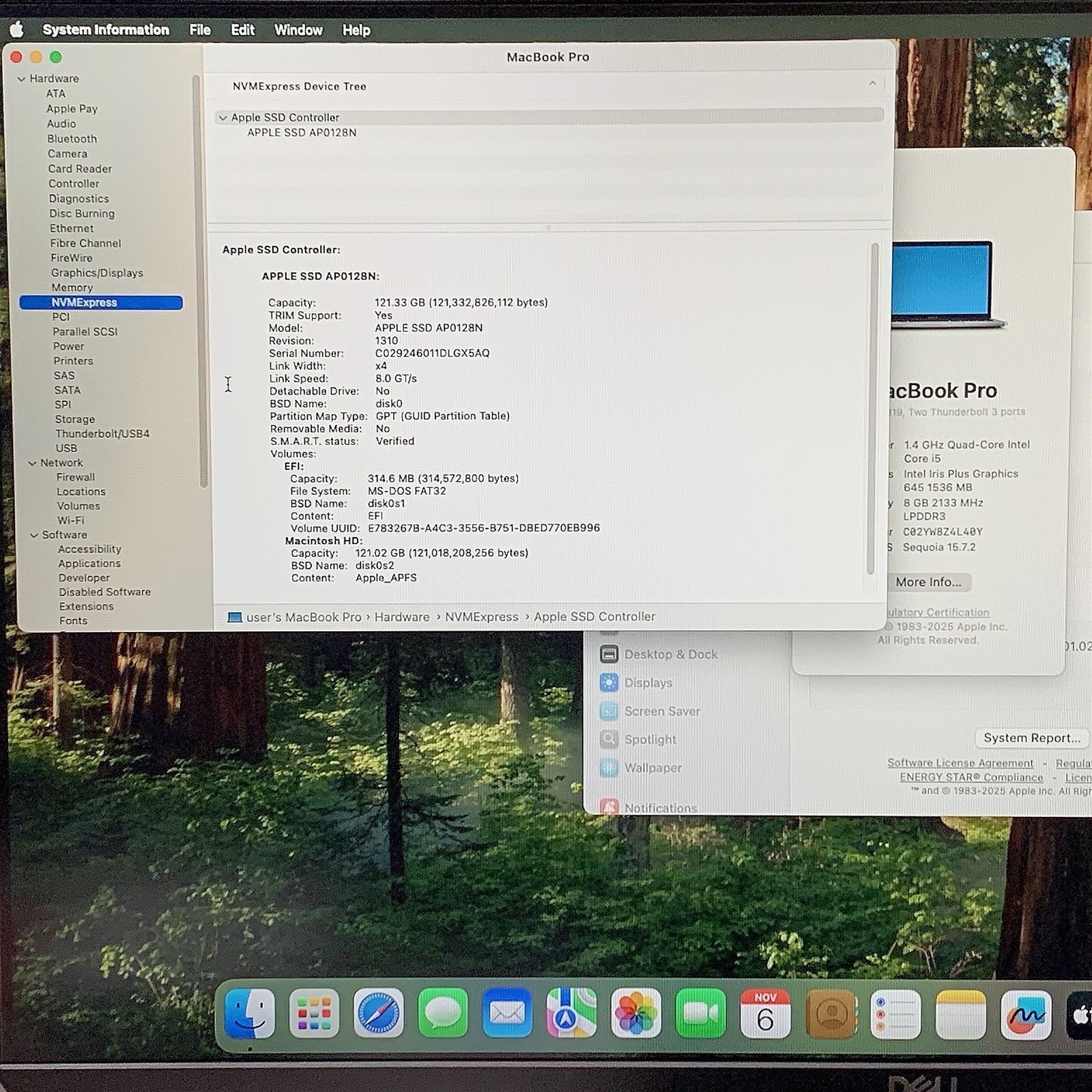The image size is (1092, 1092).
Task: Launch Safari from the Dock
Action: coord(378,1013)
